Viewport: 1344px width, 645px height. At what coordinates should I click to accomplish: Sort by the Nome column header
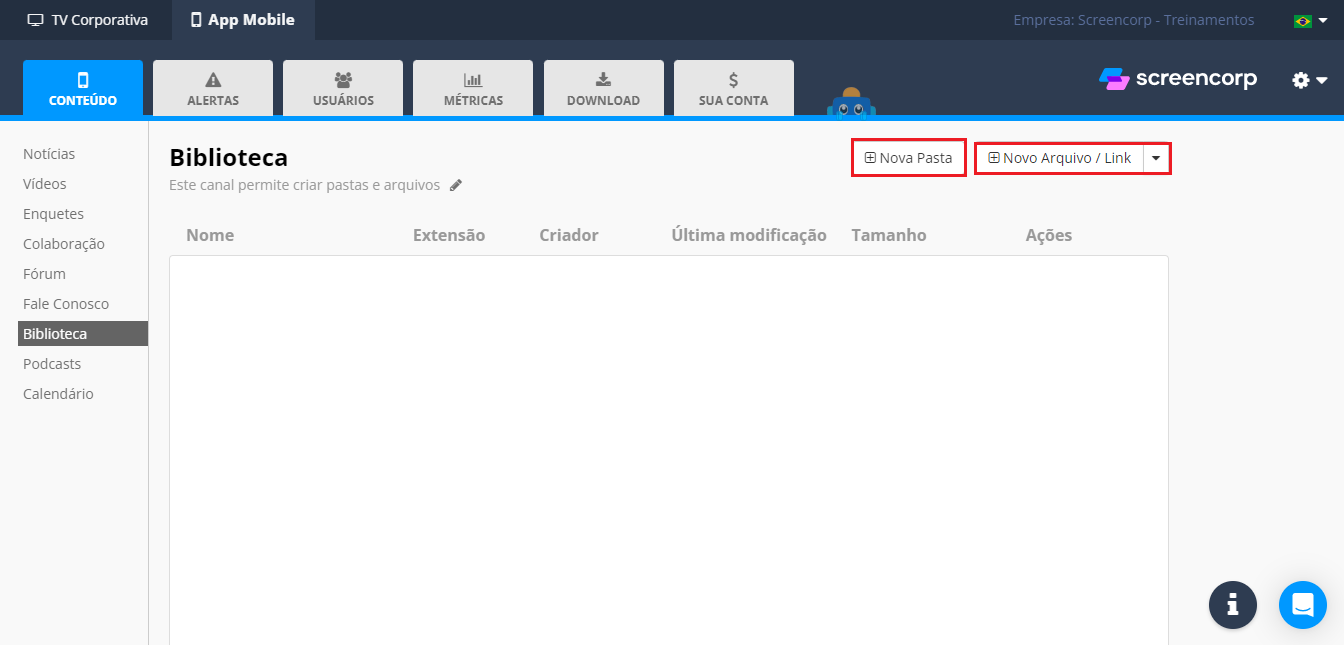click(210, 235)
